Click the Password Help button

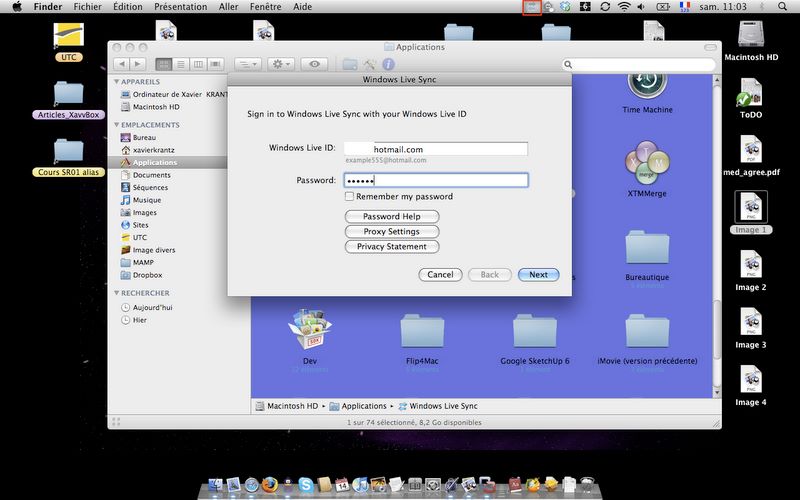pos(392,216)
